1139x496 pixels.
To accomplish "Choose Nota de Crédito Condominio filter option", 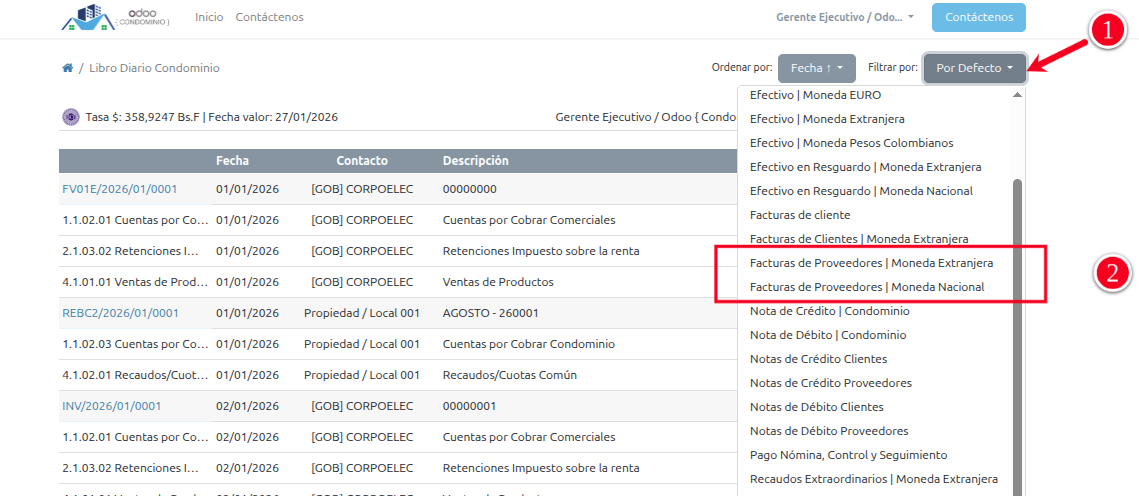I will point(829,311).
